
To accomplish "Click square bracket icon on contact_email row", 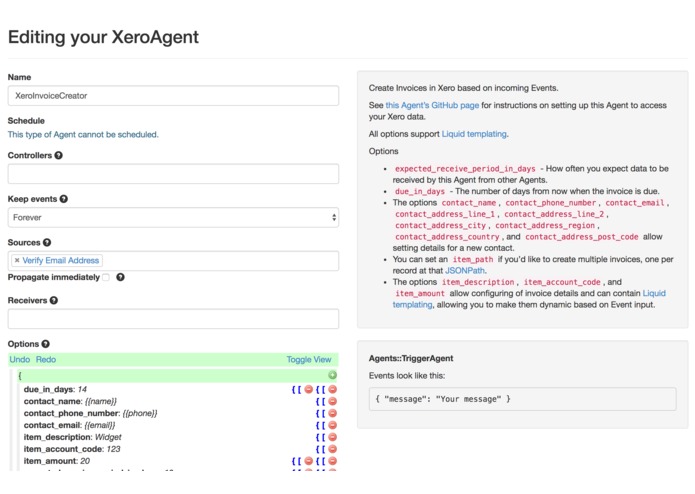I will (323, 425).
